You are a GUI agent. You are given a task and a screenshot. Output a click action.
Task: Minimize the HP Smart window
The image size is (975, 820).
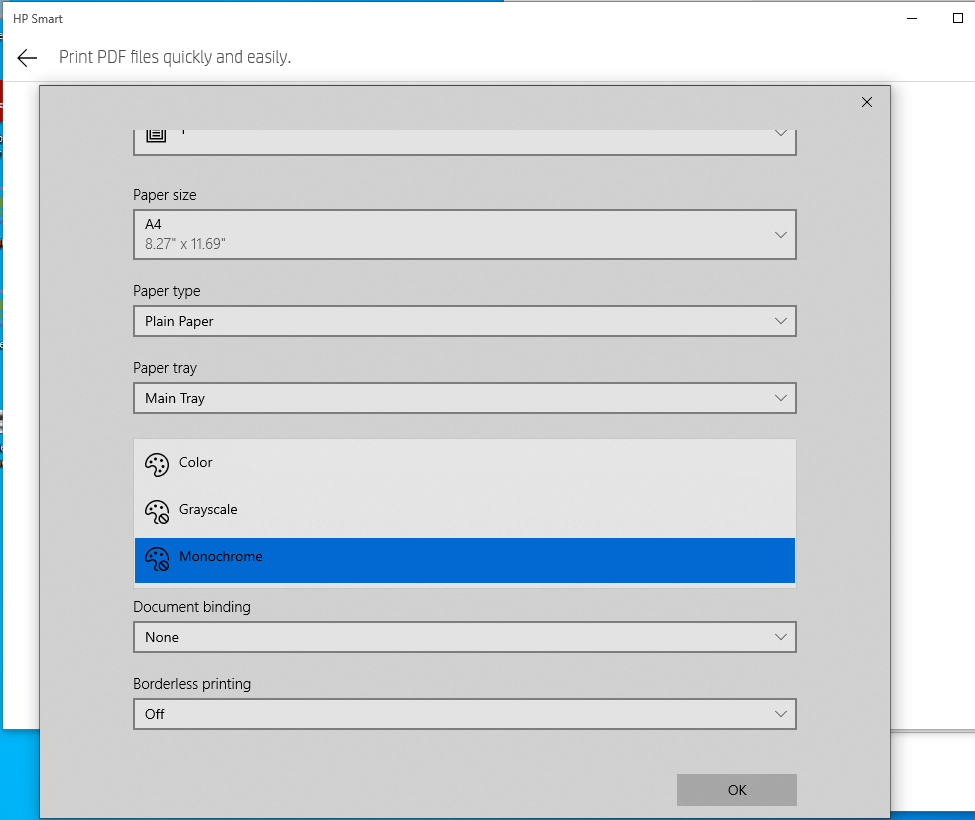(x=911, y=18)
